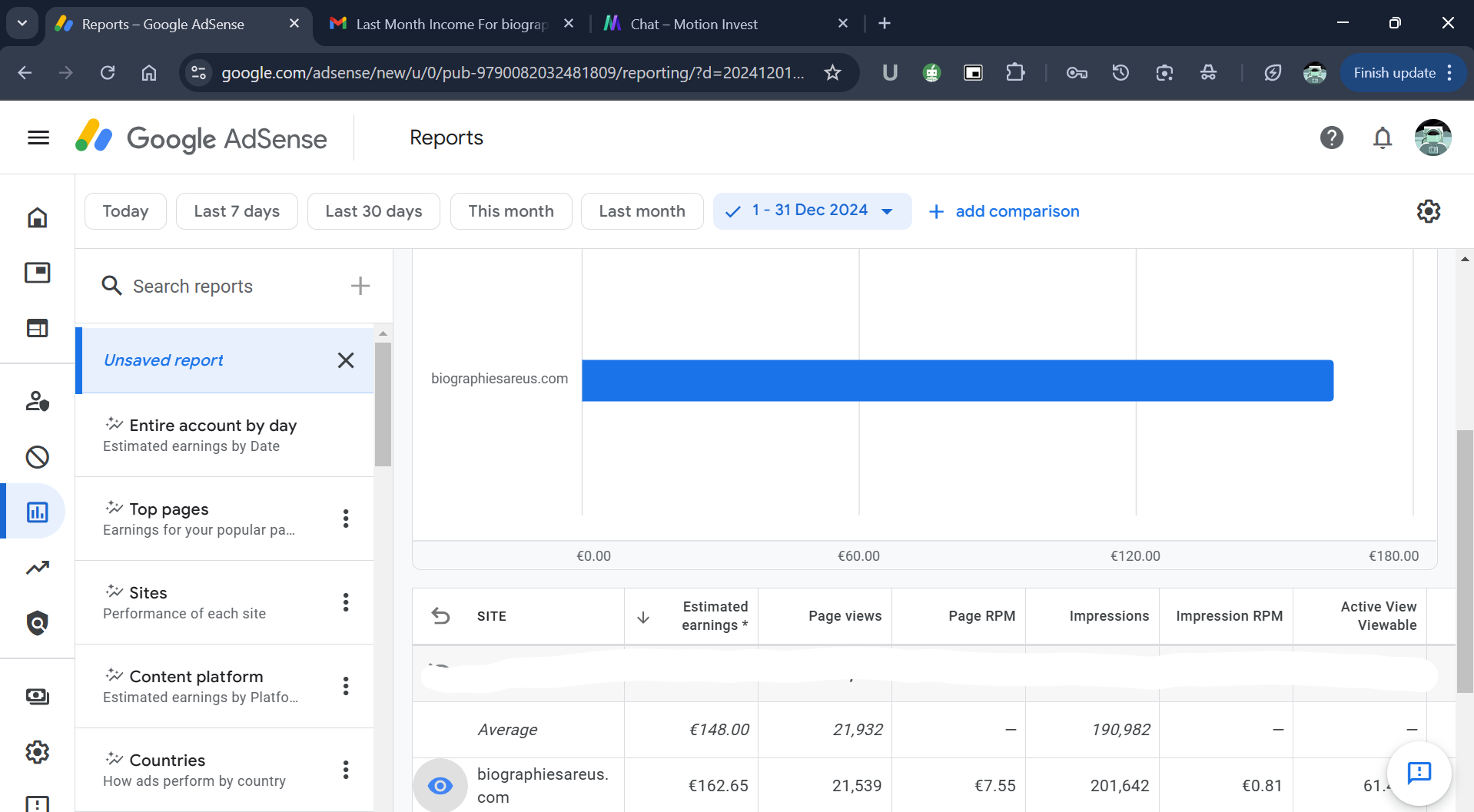
Task: Open more options for Top pages report
Action: pyautogui.click(x=346, y=519)
